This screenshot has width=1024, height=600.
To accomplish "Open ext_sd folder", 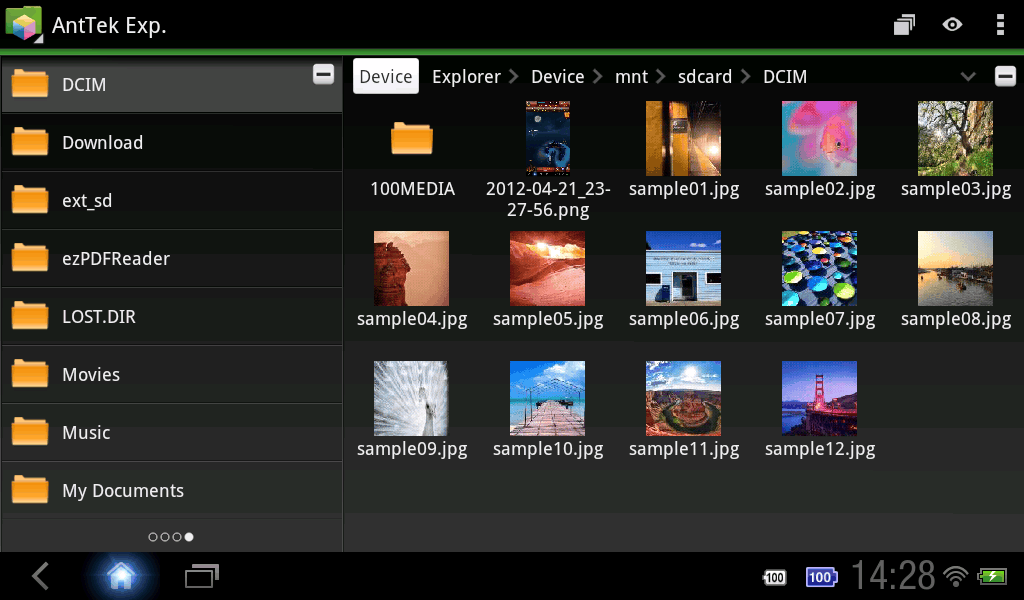I will pos(172,200).
